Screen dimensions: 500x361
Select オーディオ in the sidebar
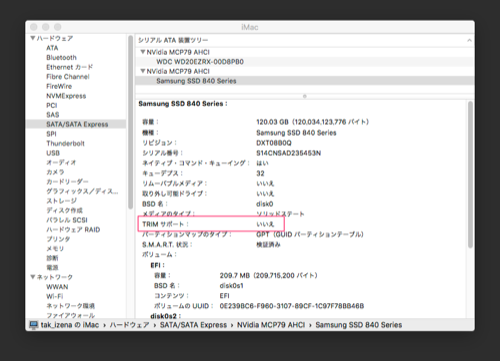pos(61,163)
